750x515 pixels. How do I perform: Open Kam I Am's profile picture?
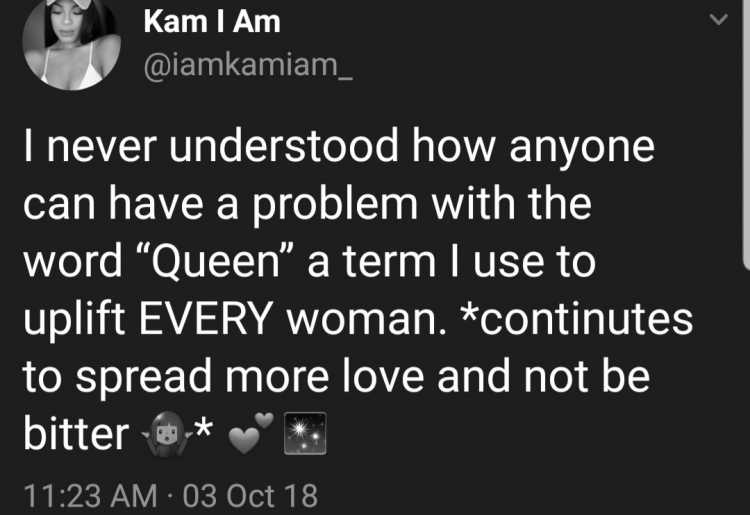[x=71, y=43]
